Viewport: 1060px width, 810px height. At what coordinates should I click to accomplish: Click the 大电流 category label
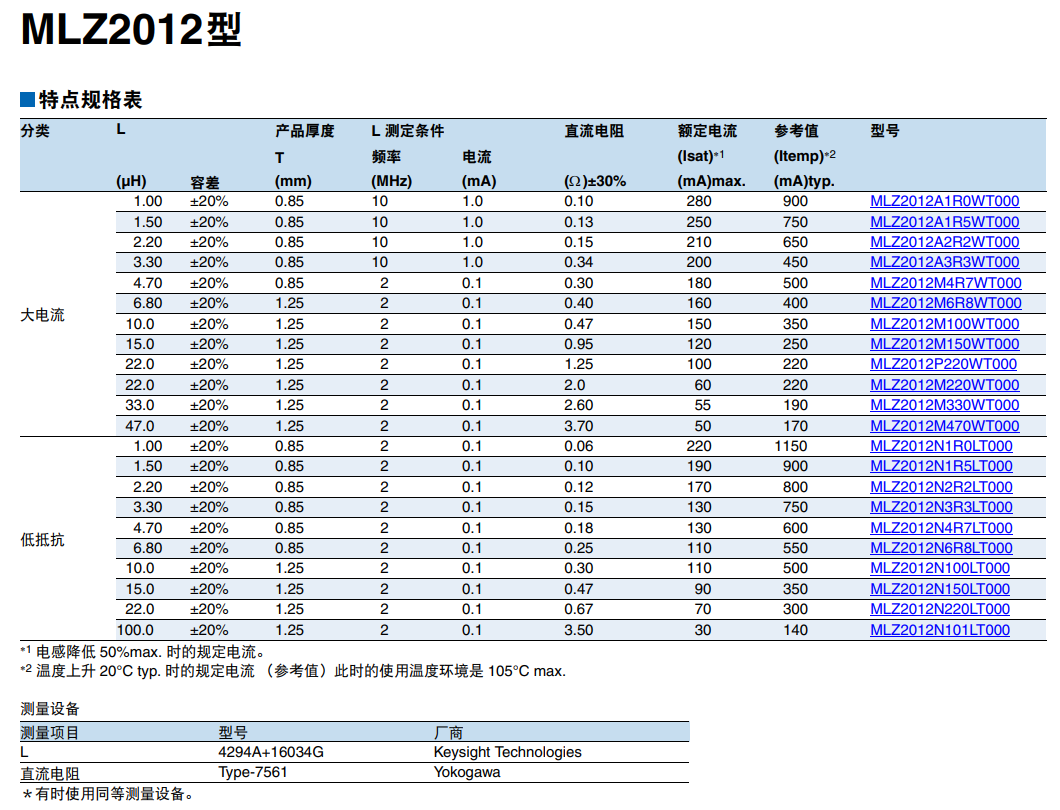click(43, 315)
